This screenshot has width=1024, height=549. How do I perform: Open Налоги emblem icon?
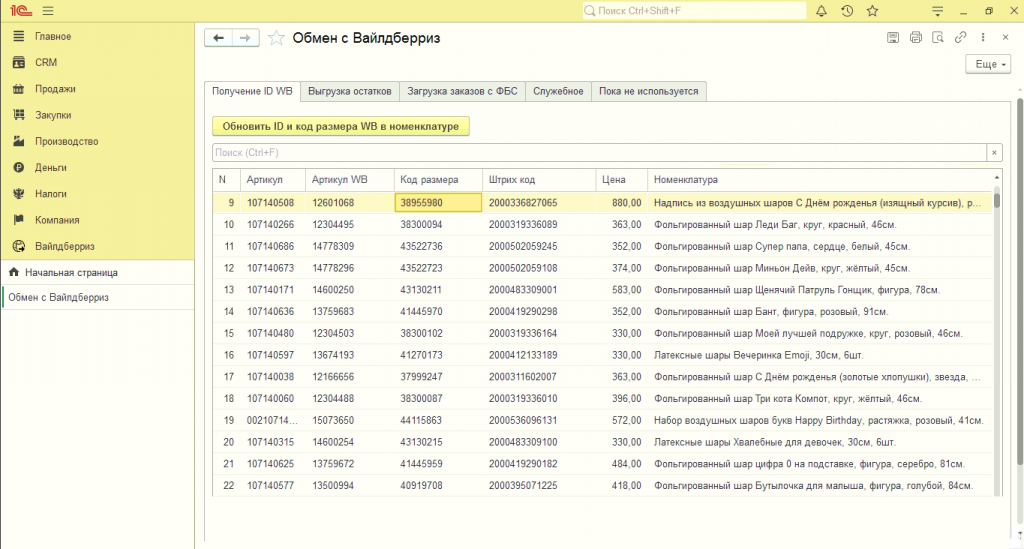click(x=18, y=194)
